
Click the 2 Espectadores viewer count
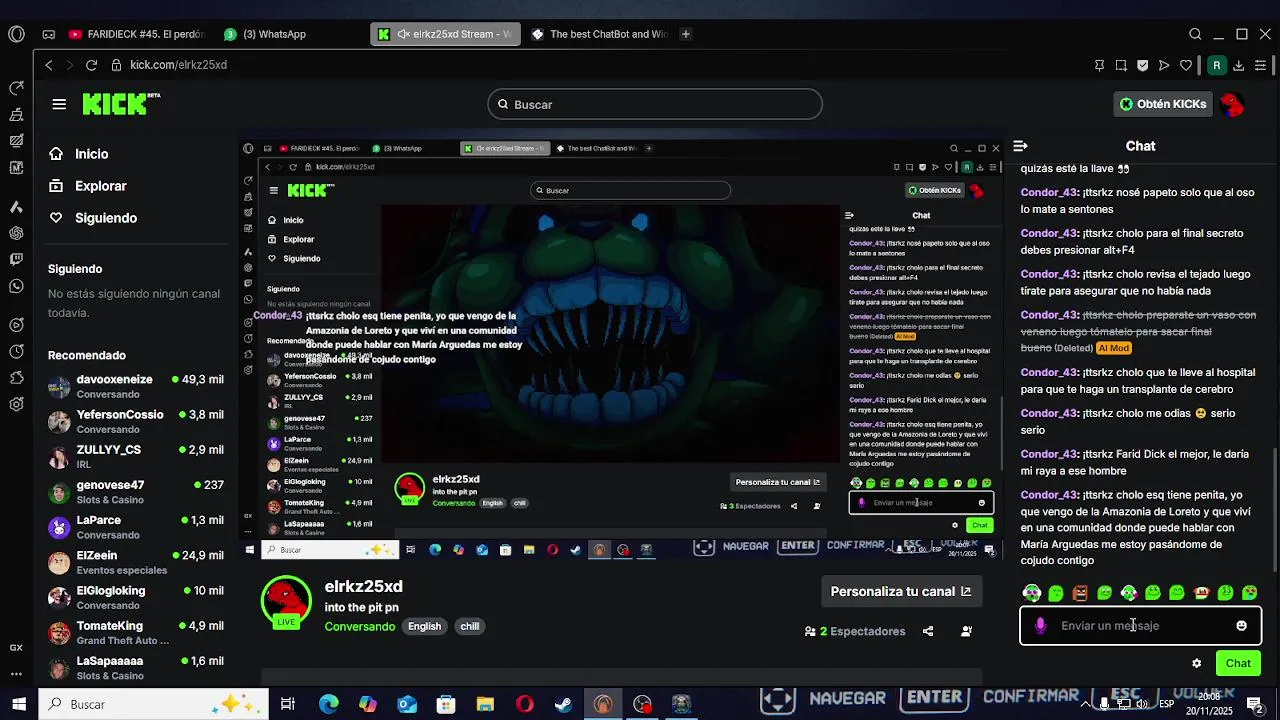tap(855, 631)
